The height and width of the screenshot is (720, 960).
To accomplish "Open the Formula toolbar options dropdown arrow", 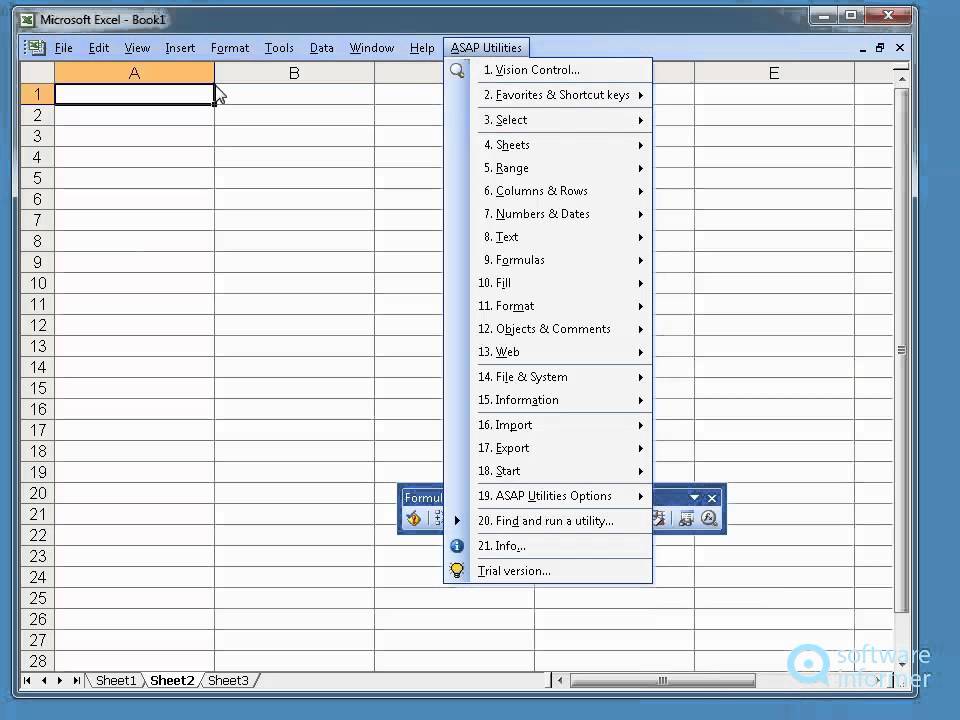I will click(x=694, y=498).
